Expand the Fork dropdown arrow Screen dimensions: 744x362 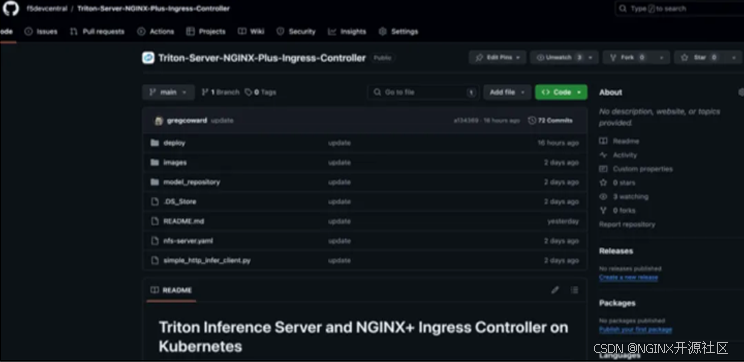(661, 57)
